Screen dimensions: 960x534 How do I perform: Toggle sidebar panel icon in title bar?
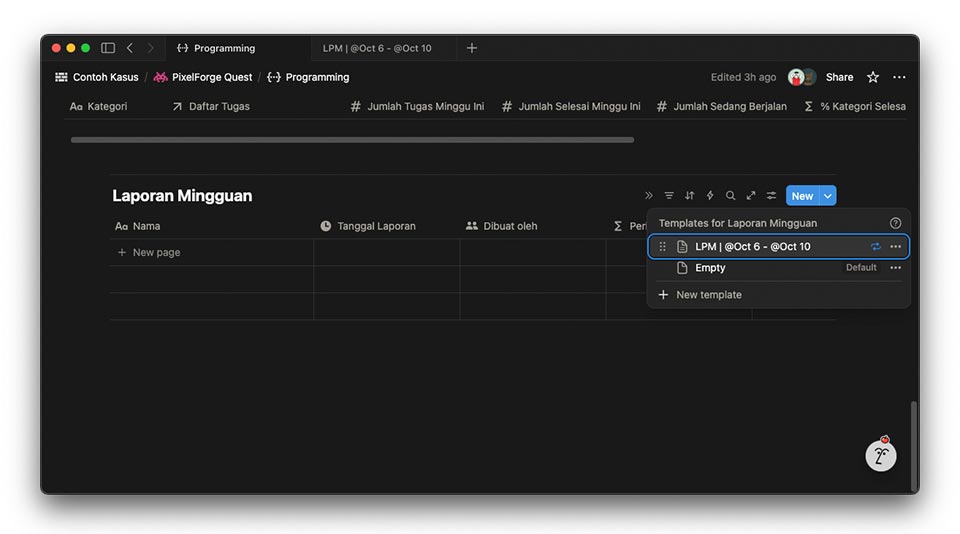pos(108,48)
